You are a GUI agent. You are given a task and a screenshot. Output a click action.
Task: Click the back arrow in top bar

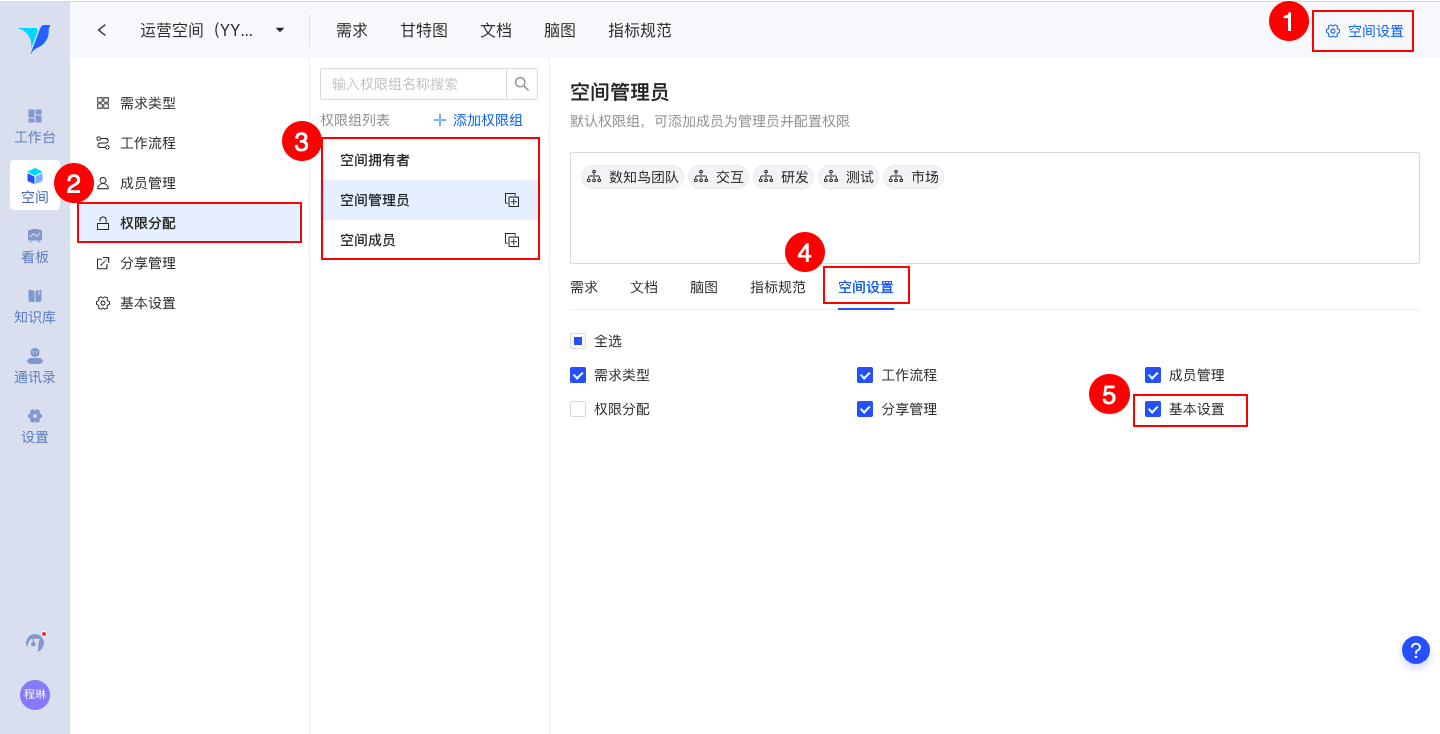[x=102, y=30]
